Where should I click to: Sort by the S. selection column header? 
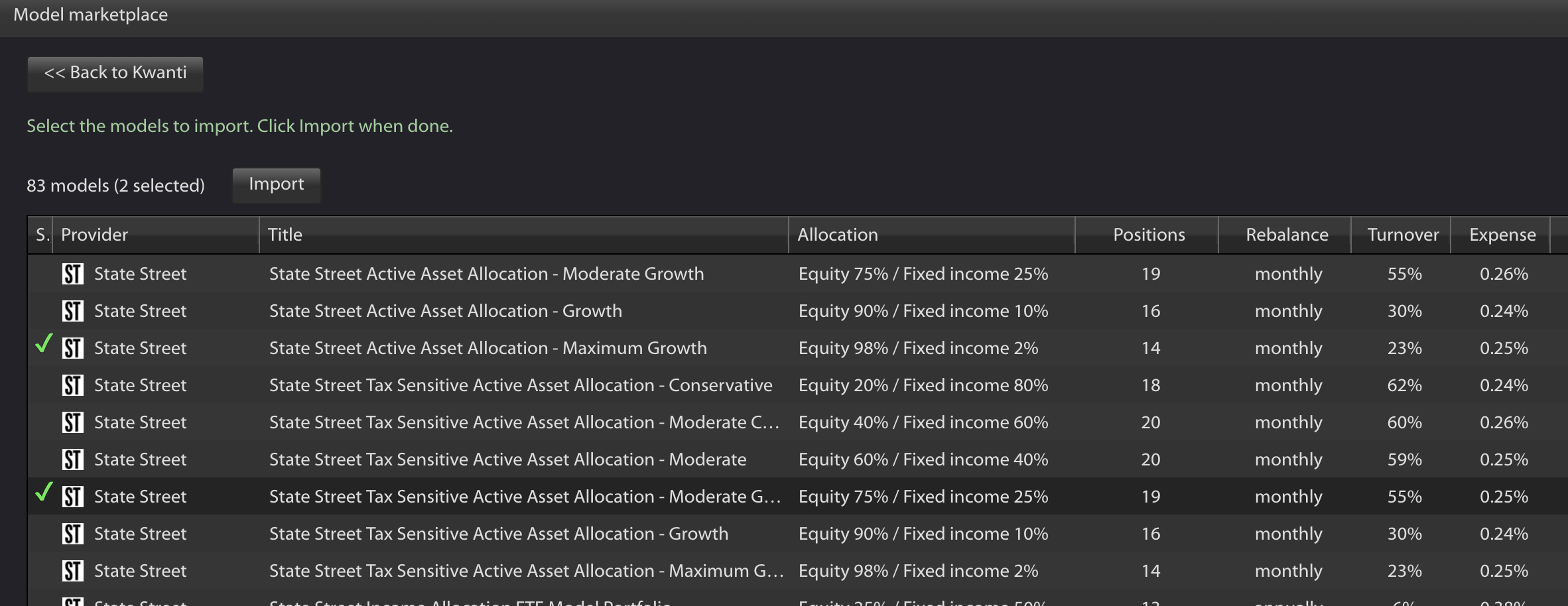[40, 235]
